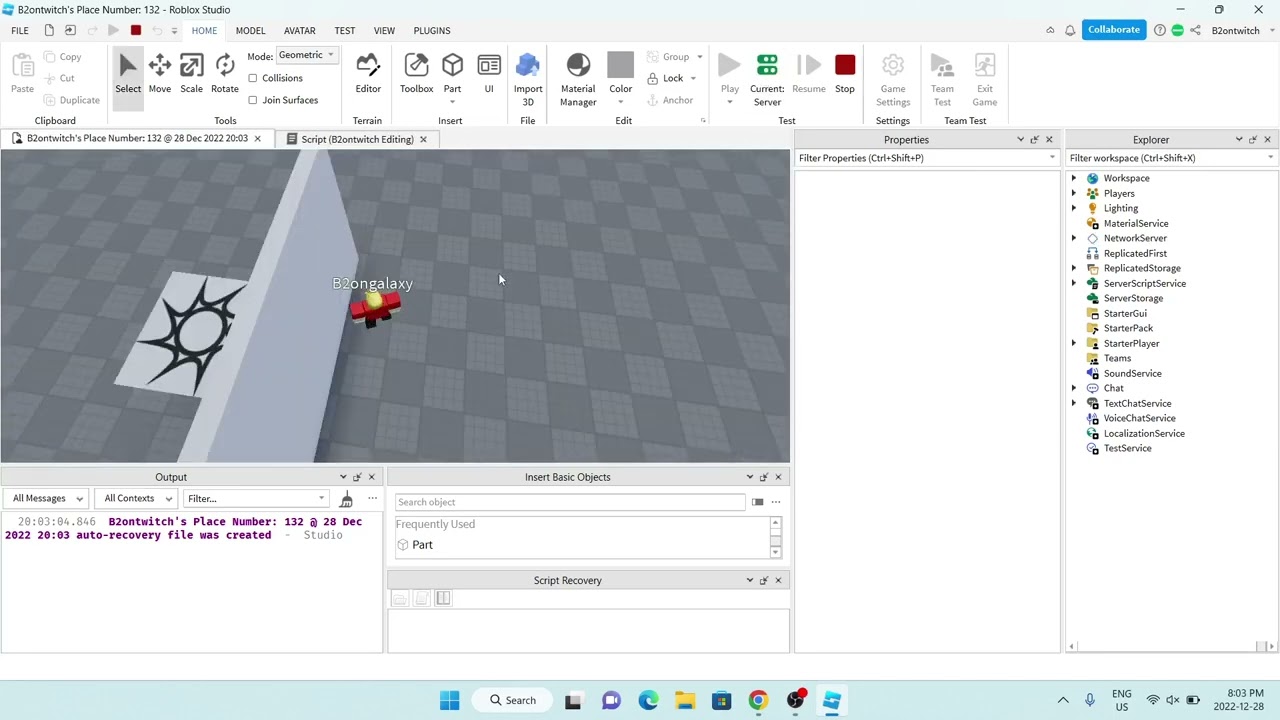Image resolution: width=1280 pixels, height=720 pixels.
Task: Open the All Messages dropdown
Action: (47, 498)
